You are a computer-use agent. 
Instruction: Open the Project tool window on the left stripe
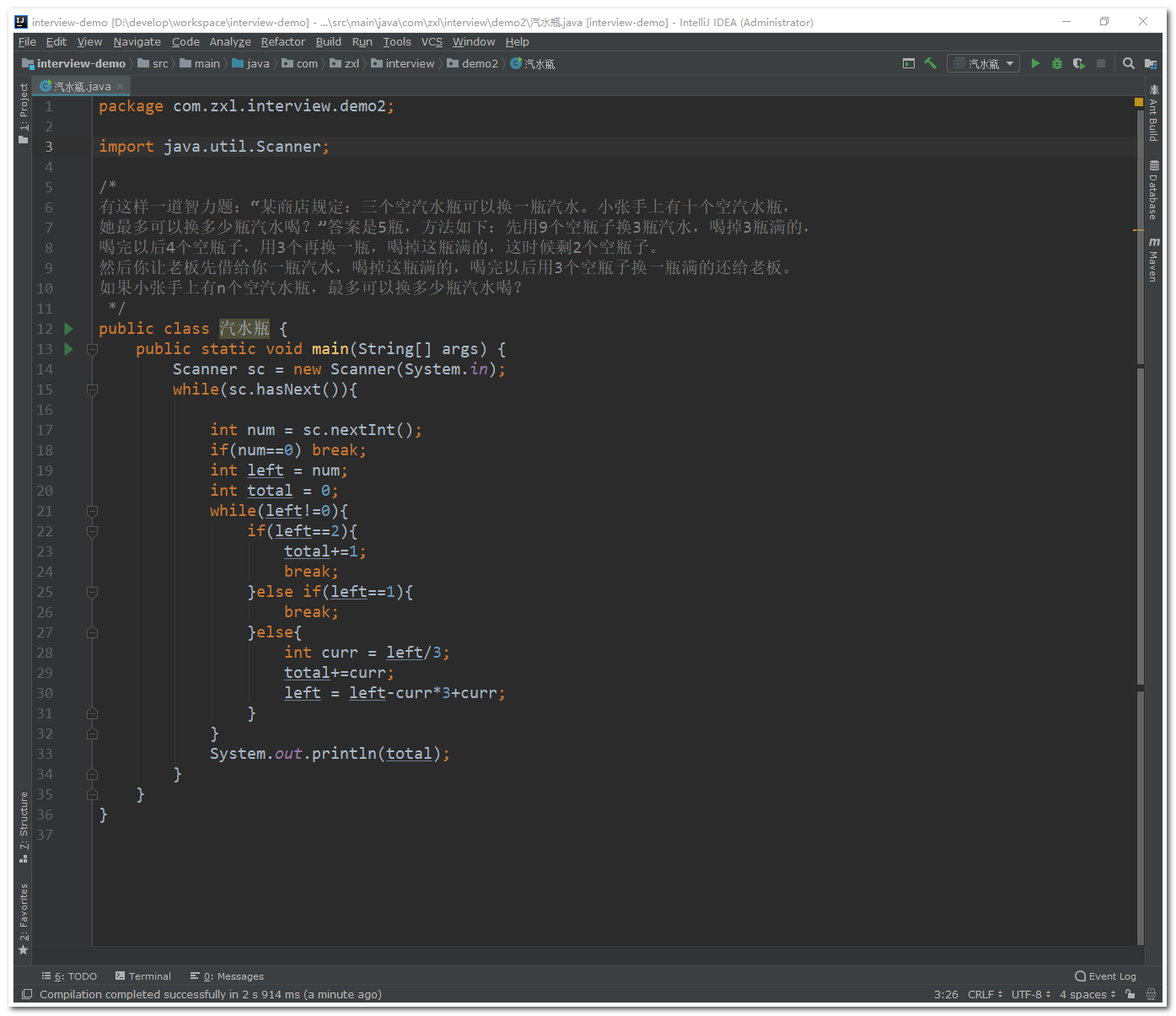tap(24, 113)
